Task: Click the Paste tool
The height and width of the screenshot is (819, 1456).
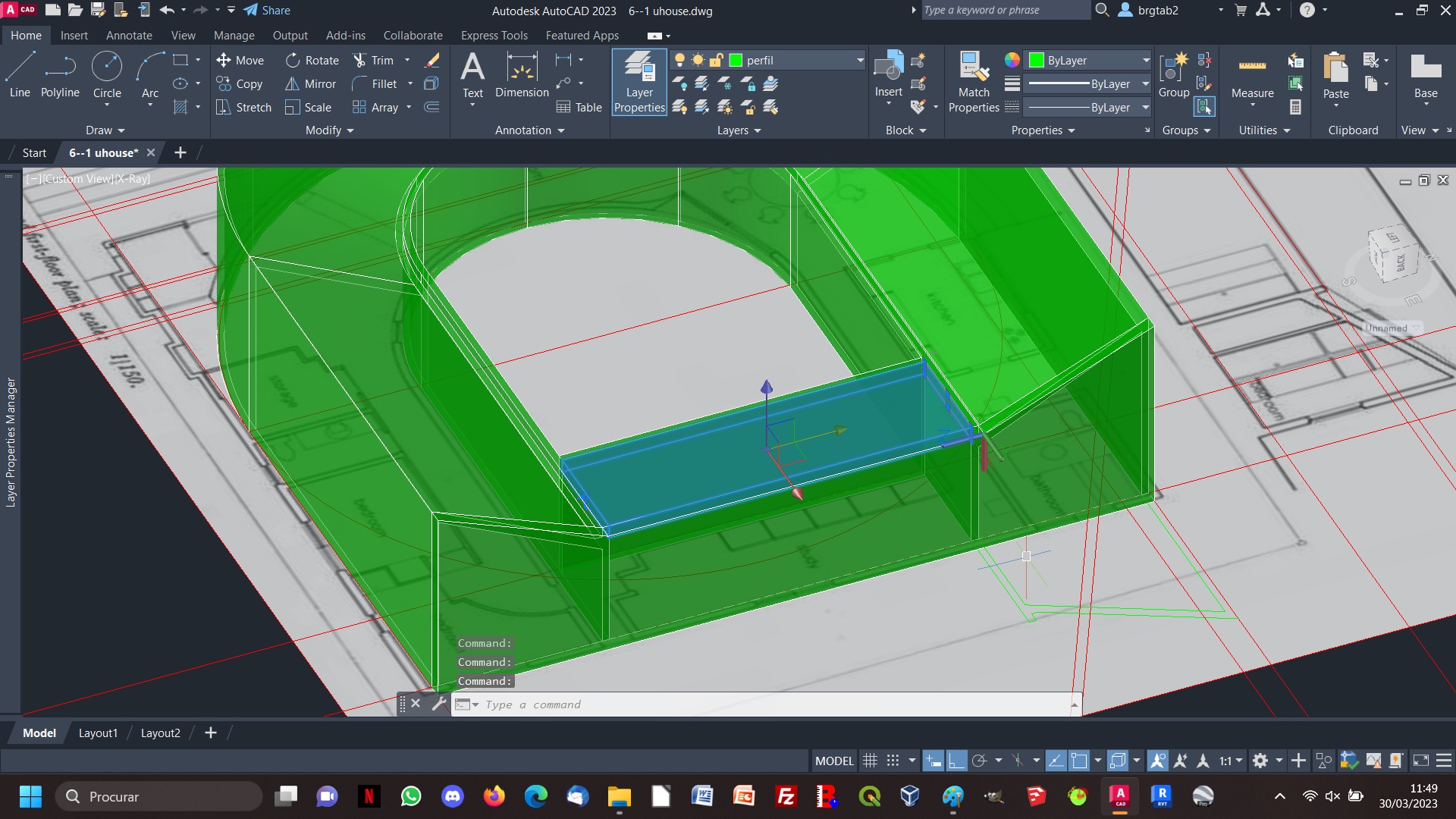Action: pos(1335,75)
